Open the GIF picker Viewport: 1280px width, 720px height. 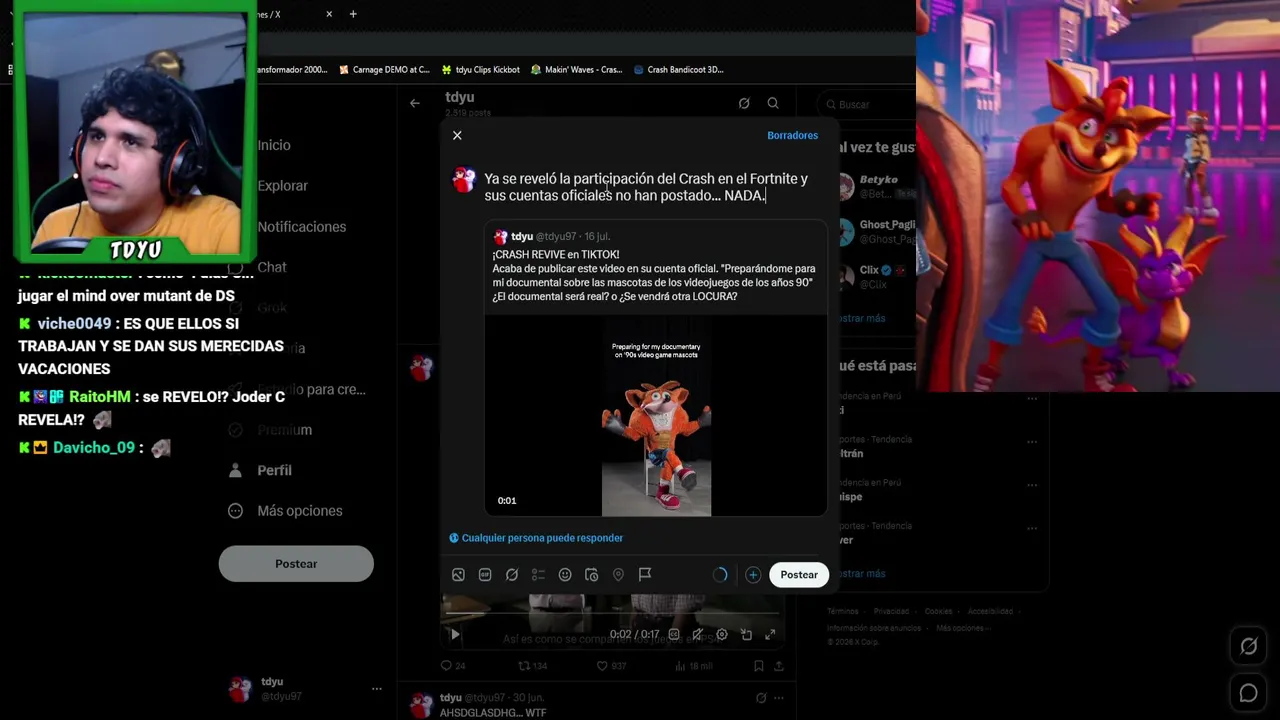pos(485,575)
